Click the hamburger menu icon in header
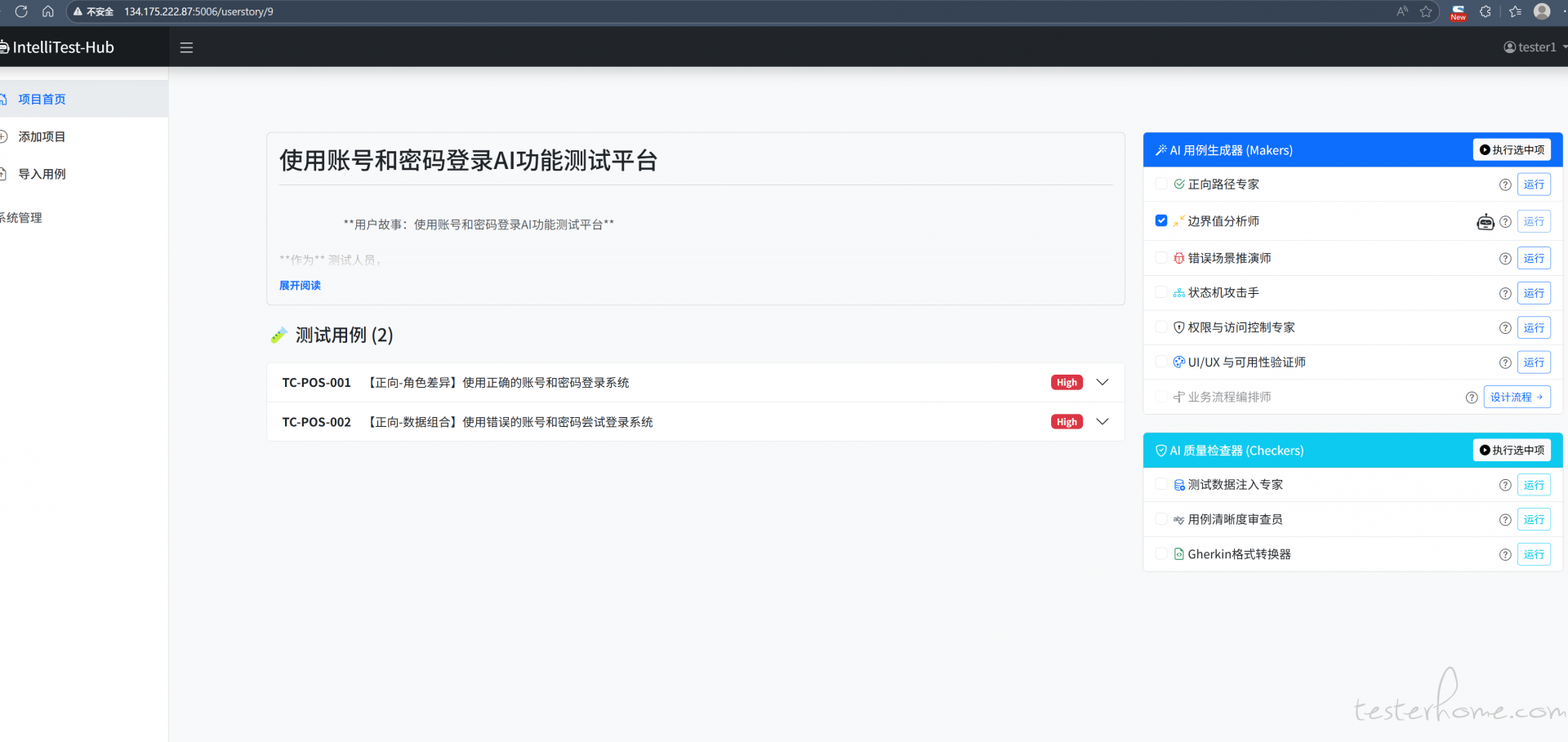This screenshot has width=1568, height=742. (186, 47)
